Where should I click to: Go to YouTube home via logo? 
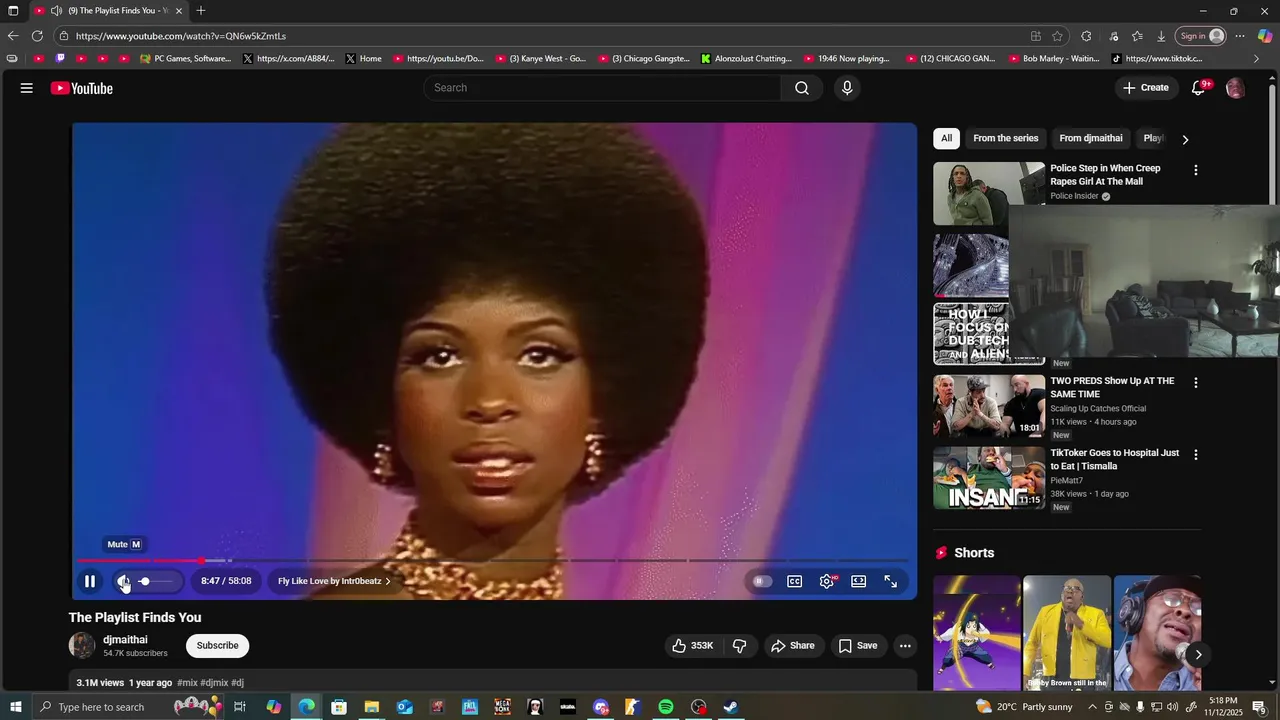coord(82,88)
